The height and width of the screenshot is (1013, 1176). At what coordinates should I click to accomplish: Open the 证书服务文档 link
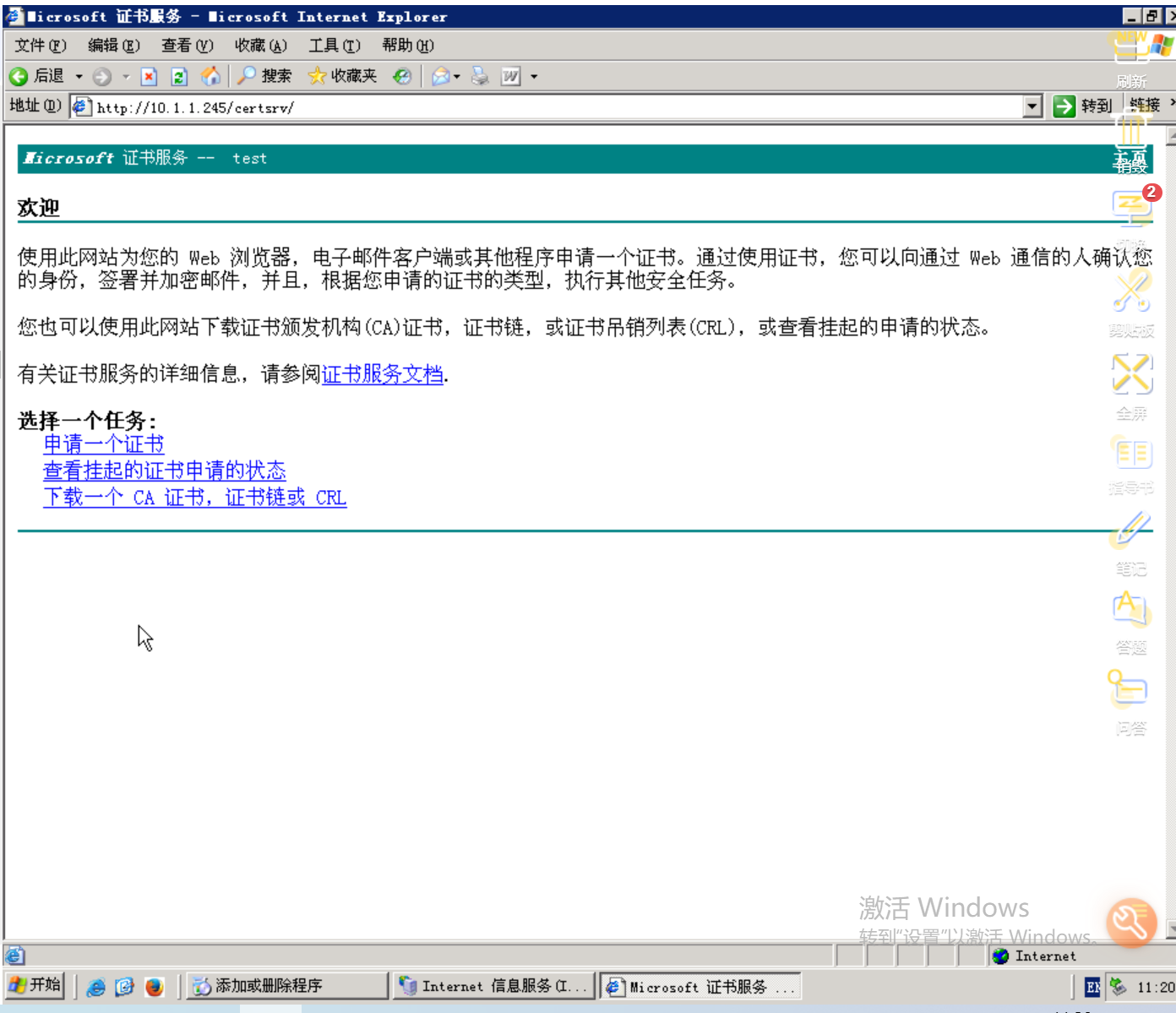pyautogui.click(x=383, y=374)
